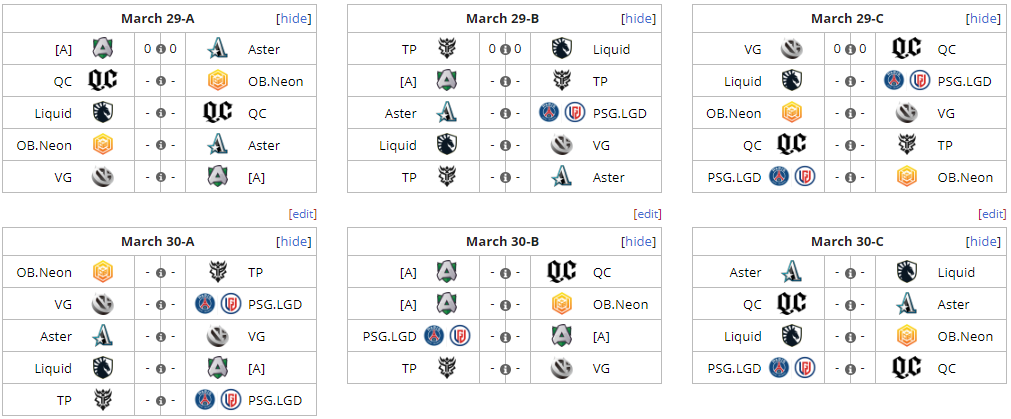Image resolution: width=1011 pixels, height=419 pixels.
Task: Open info icon for TP vs VG in March 30-B
Action: point(506,369)
